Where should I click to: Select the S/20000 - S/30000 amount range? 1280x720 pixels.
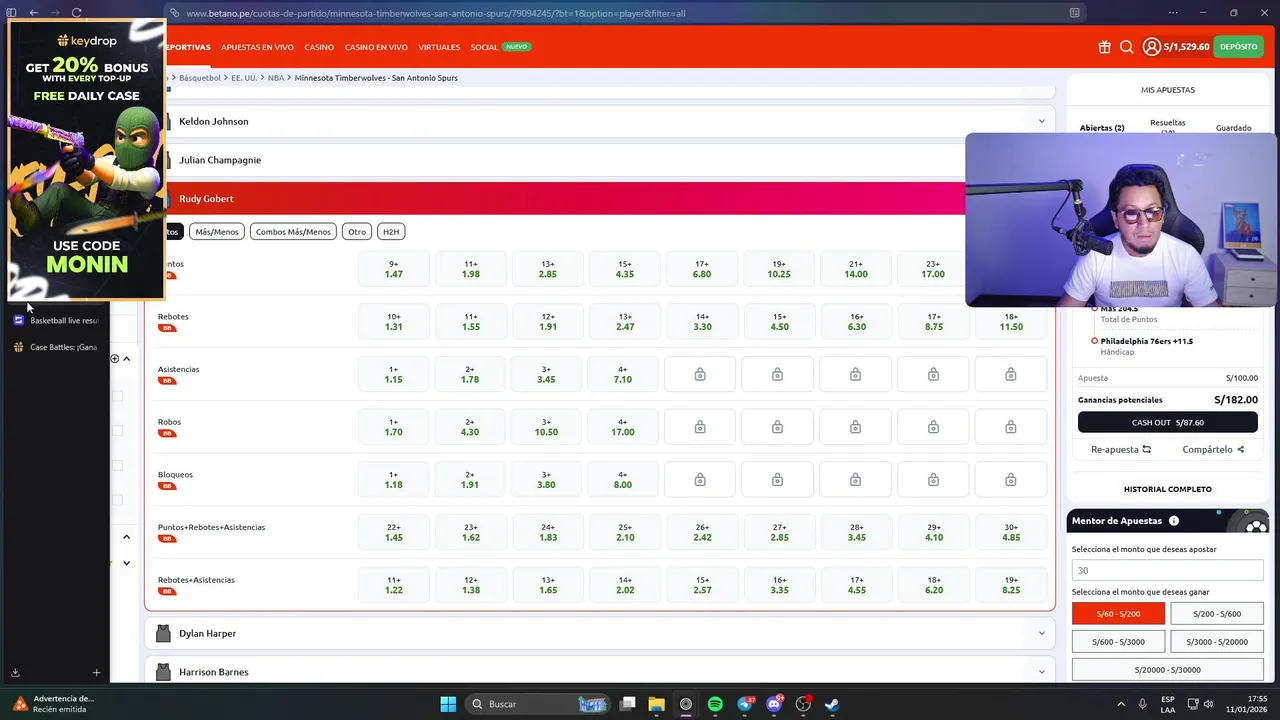[x=1168, y=670]
